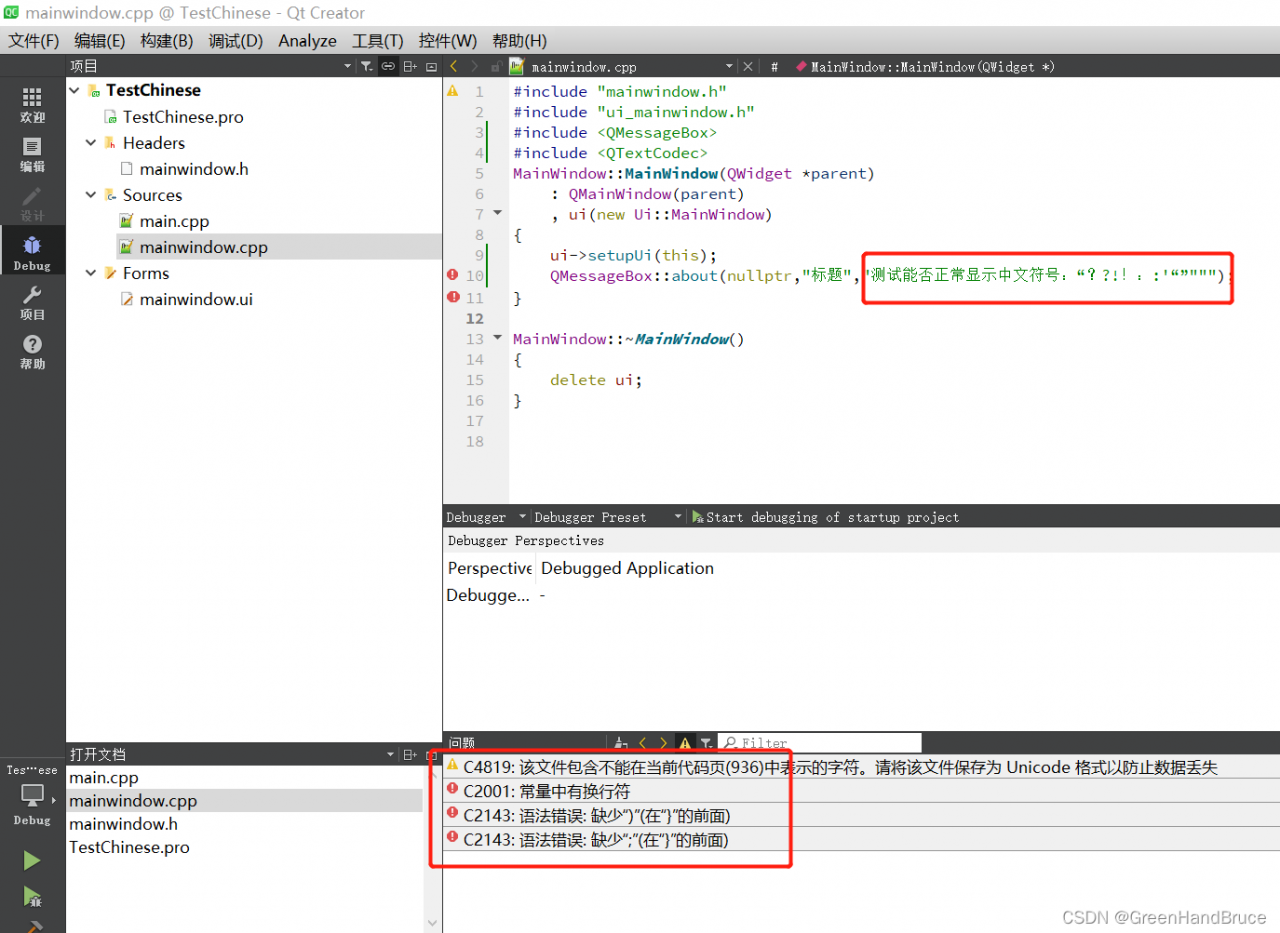Open the issues category filter funnel
The image size is (1280, 933).
(x=706, y=743)
